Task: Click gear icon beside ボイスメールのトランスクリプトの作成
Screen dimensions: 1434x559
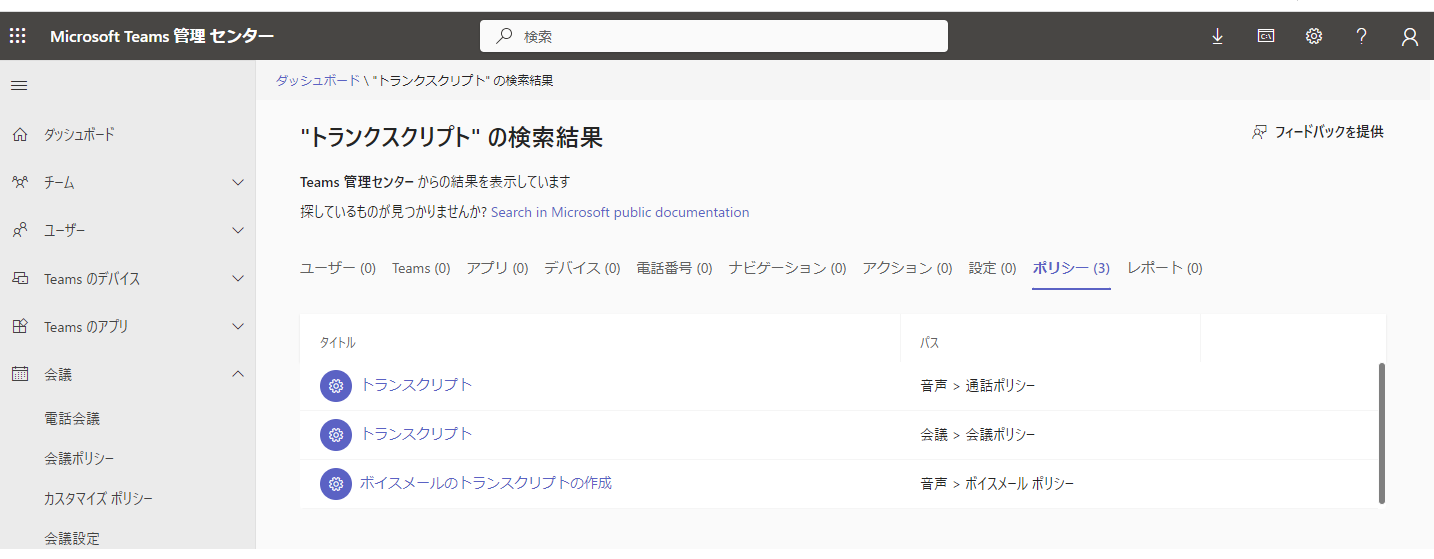Action: pos(336,484)
